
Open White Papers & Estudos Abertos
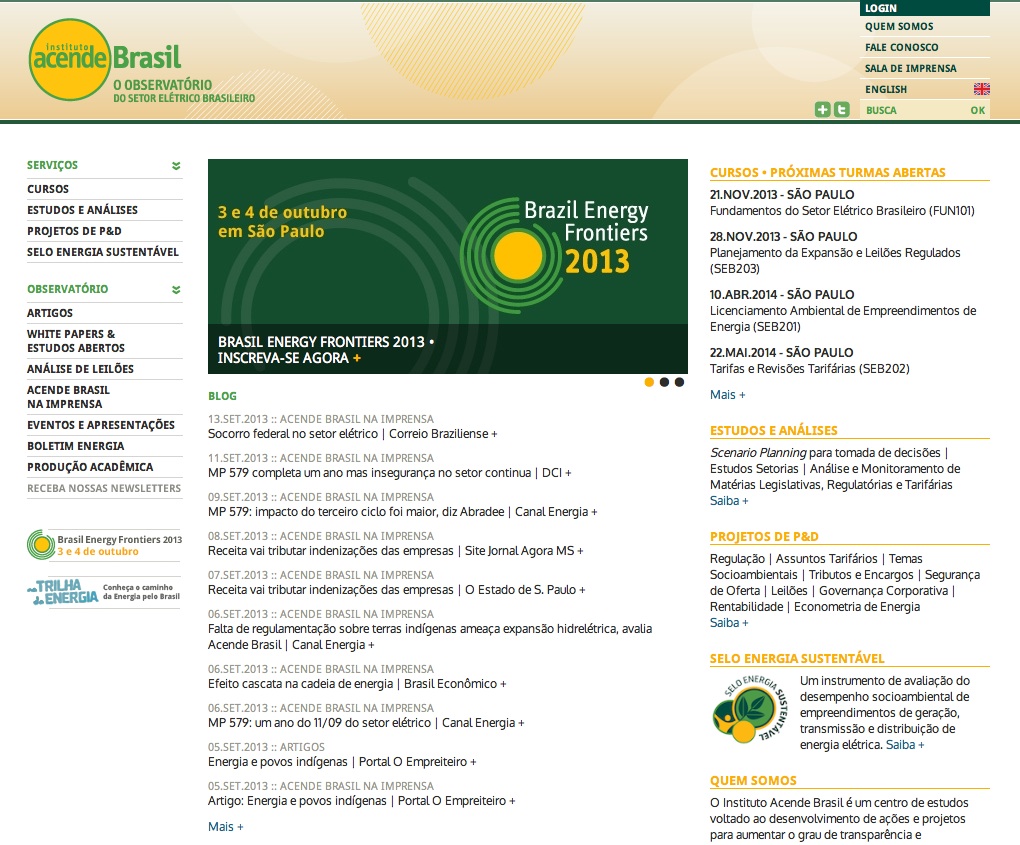pyautogui.click(x=75, y=341)
